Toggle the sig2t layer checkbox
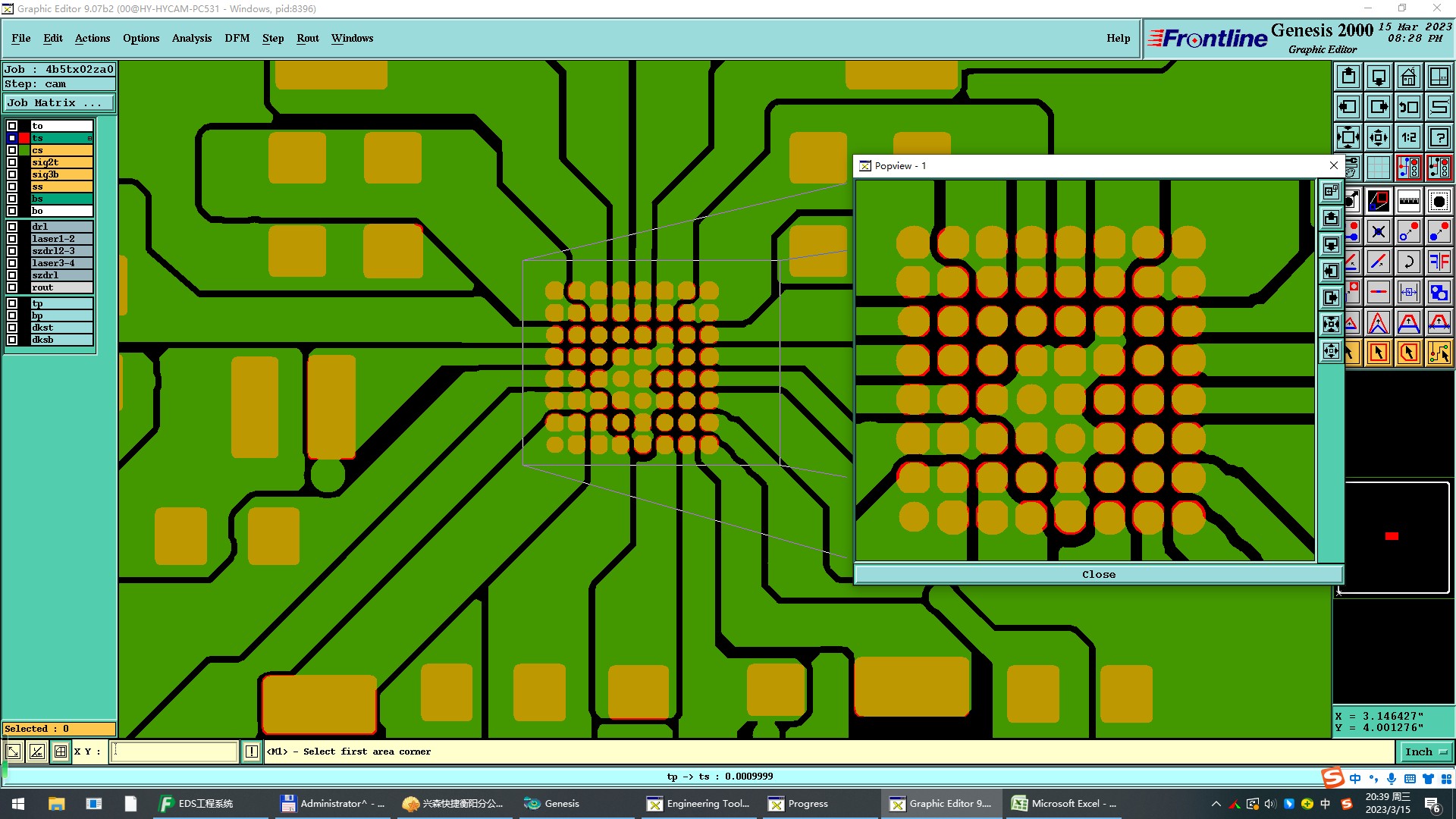Image resolution: width=1456 pixels, height=819 pixels. [12, 162]
